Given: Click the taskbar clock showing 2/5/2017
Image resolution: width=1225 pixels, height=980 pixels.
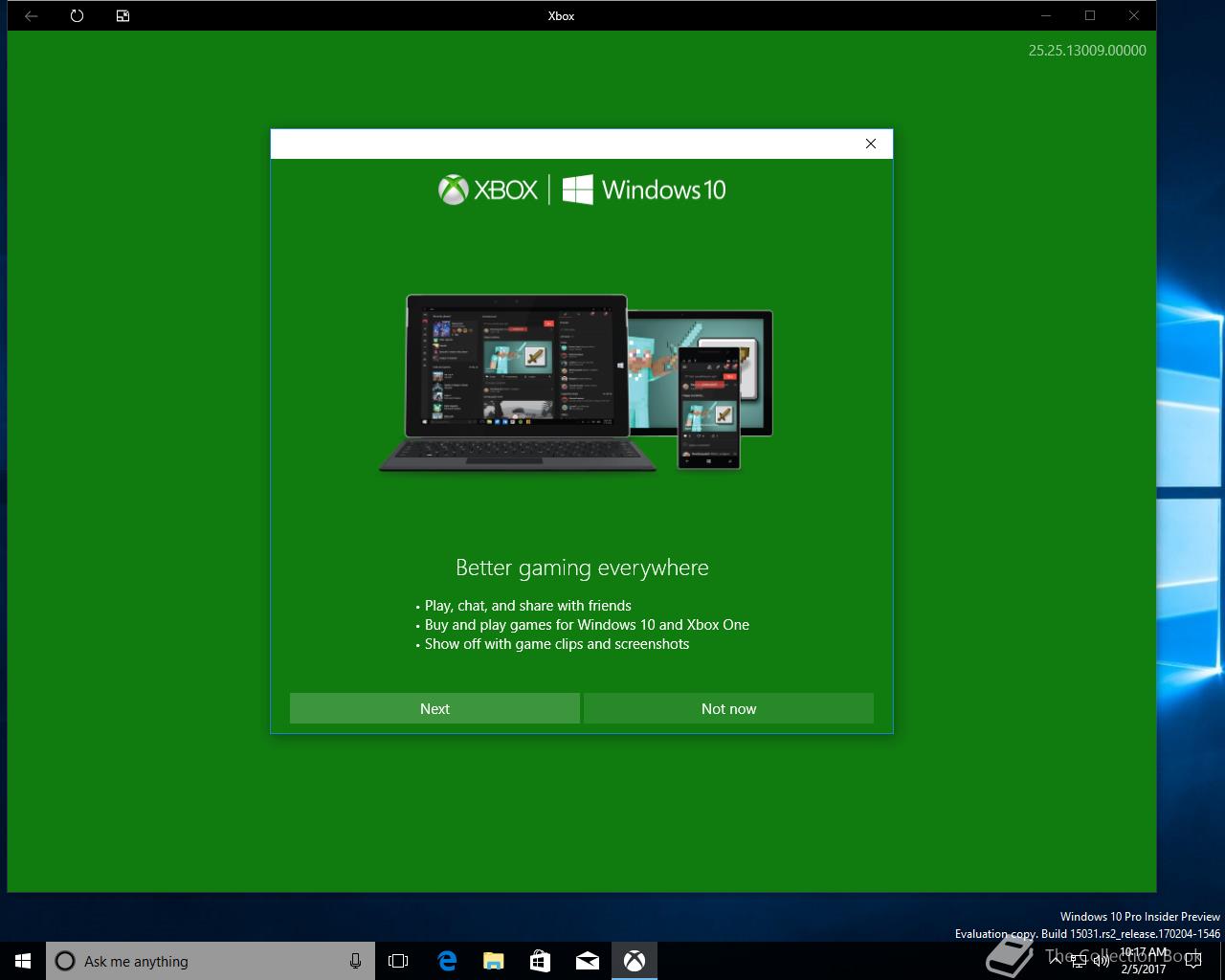Looking at the screenshot, I should (1145, 961).
